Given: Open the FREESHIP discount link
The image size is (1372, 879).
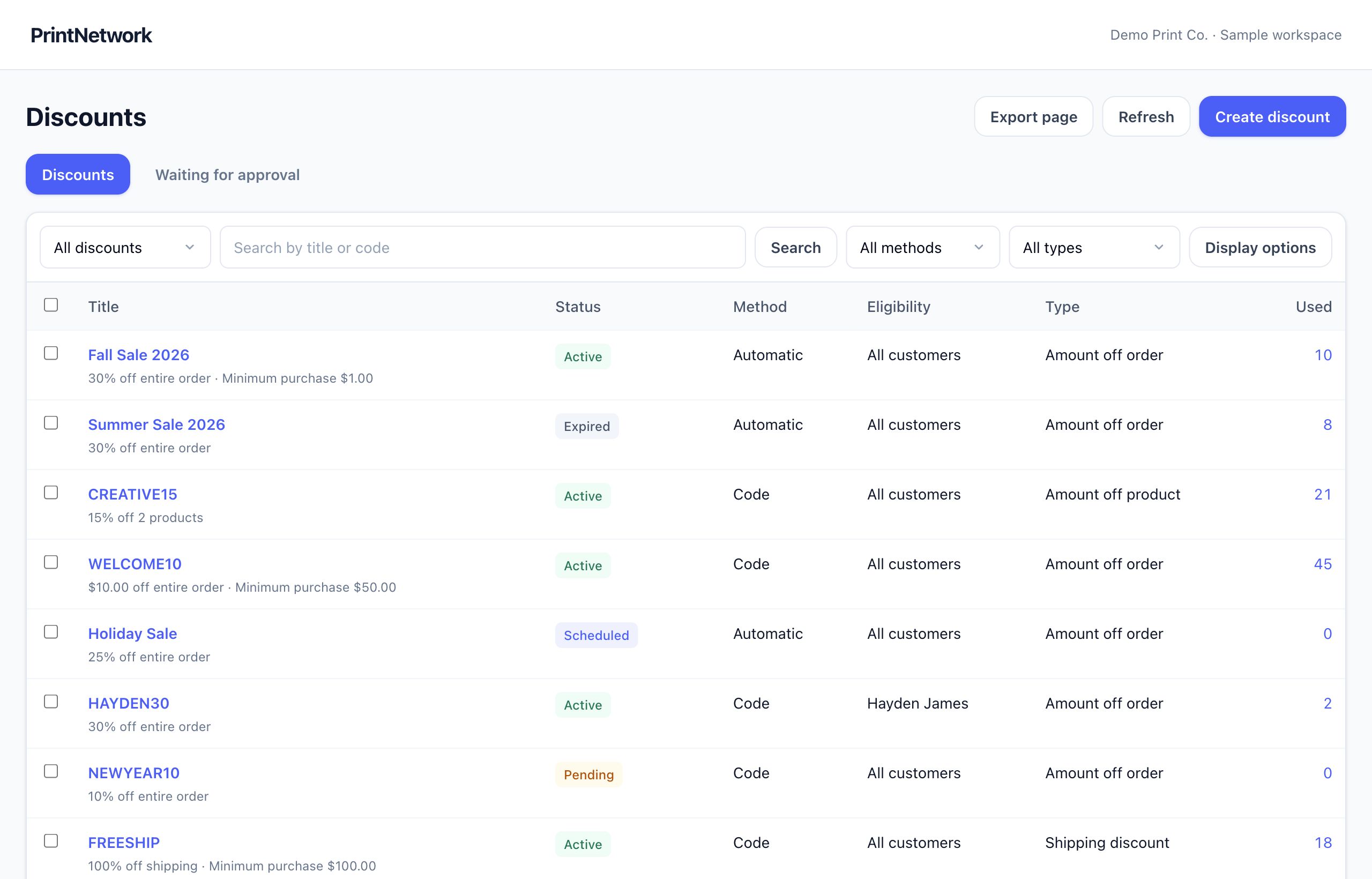Looking at the screenshot, I should pos(124,843).
